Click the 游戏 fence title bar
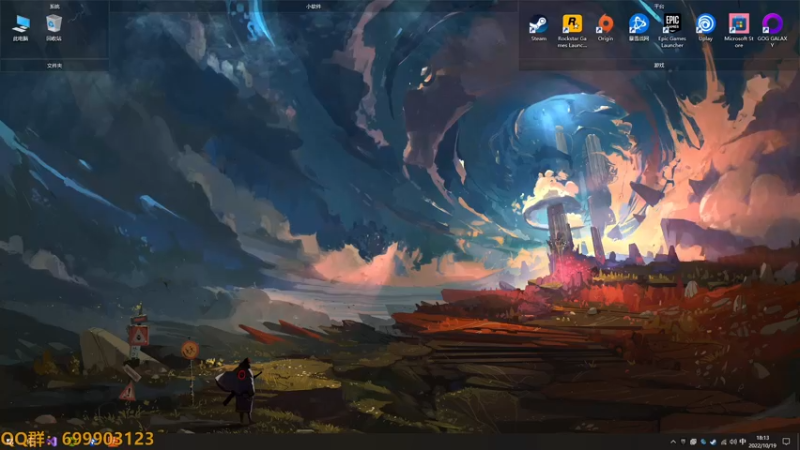This screenshot has width=800, height=450. [x=659, y=65]
